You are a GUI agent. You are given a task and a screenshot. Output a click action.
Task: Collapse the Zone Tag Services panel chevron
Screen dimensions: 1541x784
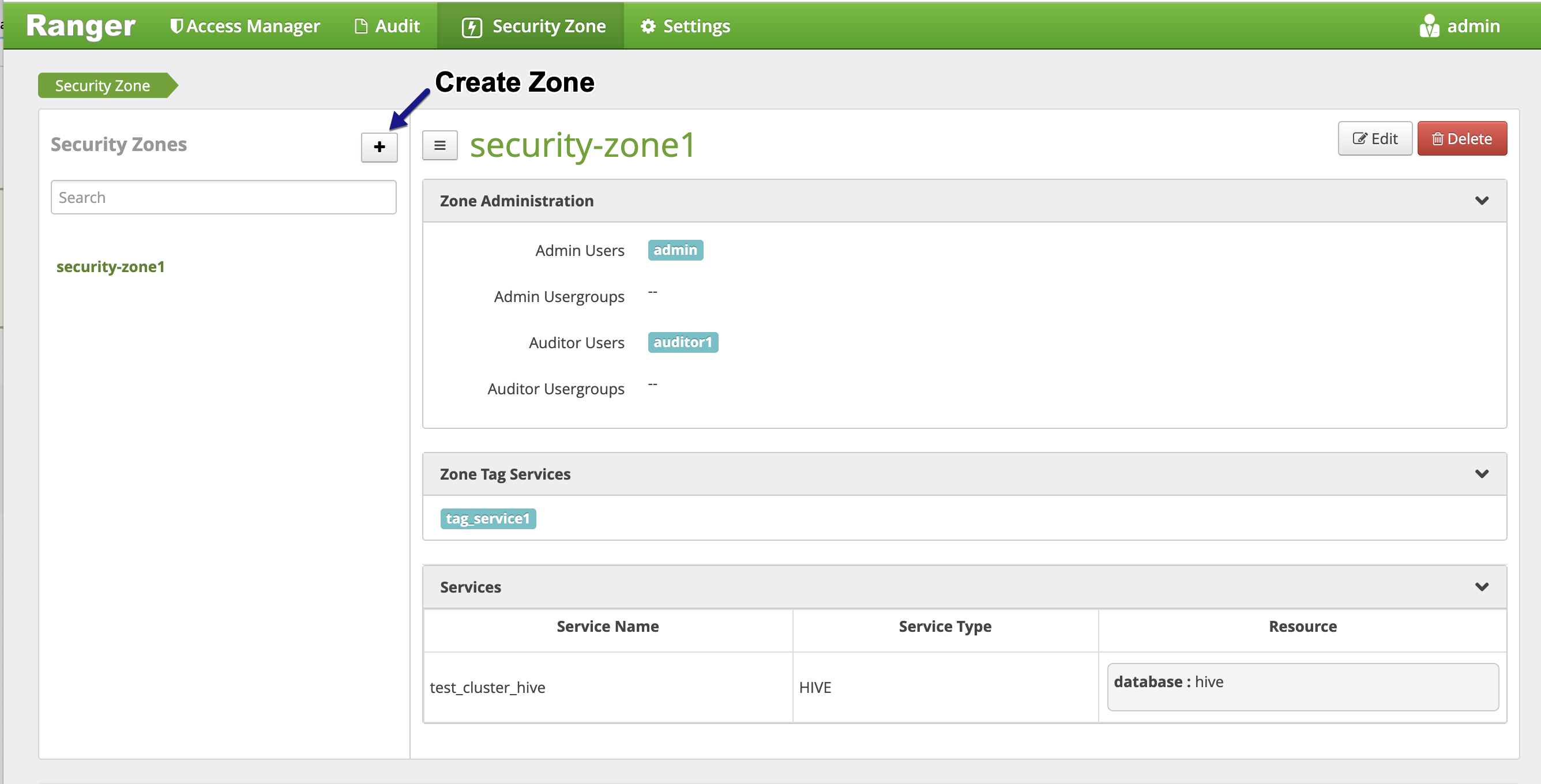(x=1482, y=474)
